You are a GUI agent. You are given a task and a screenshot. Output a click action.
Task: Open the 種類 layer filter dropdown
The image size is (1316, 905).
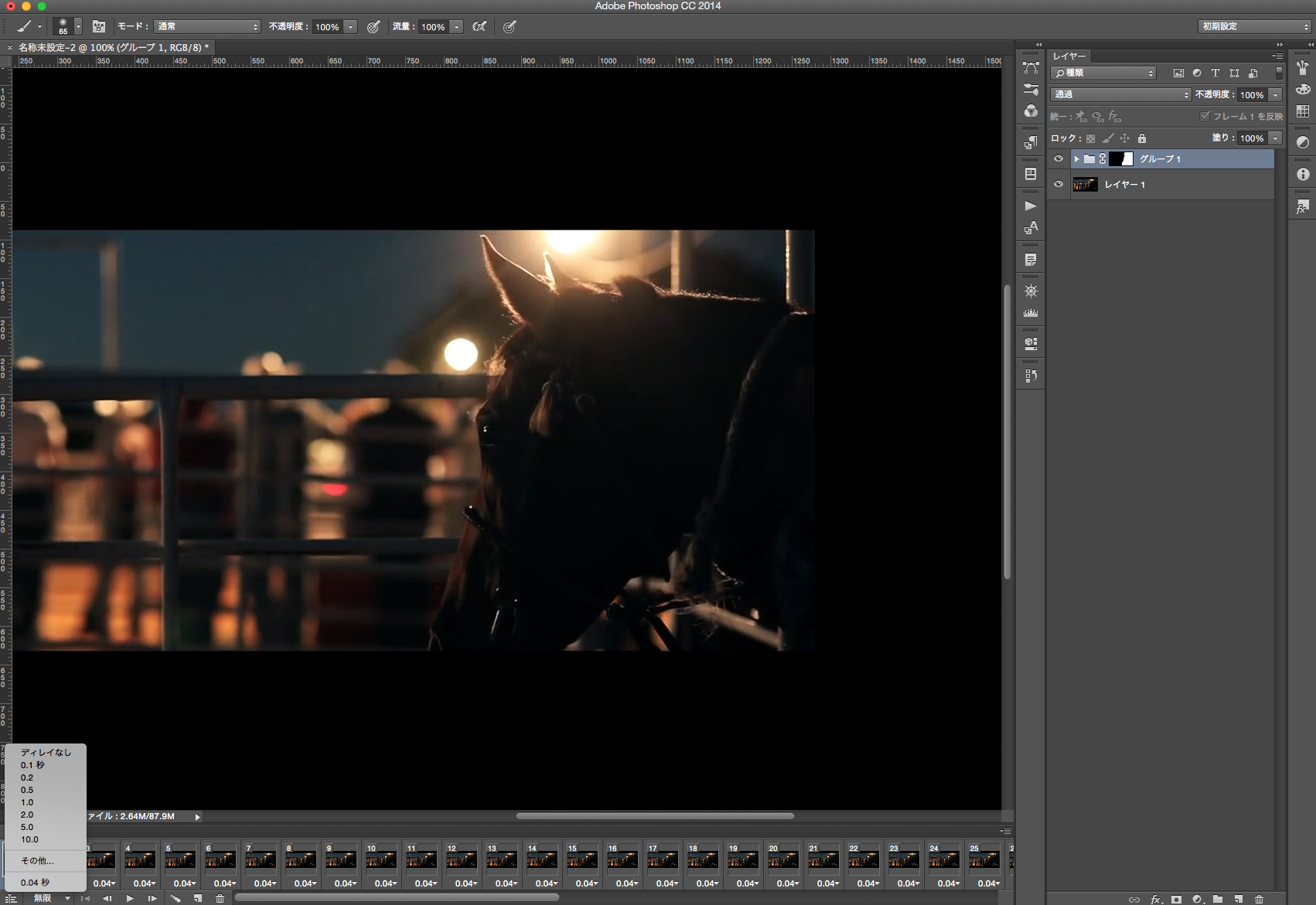[x=1104, y=73]
